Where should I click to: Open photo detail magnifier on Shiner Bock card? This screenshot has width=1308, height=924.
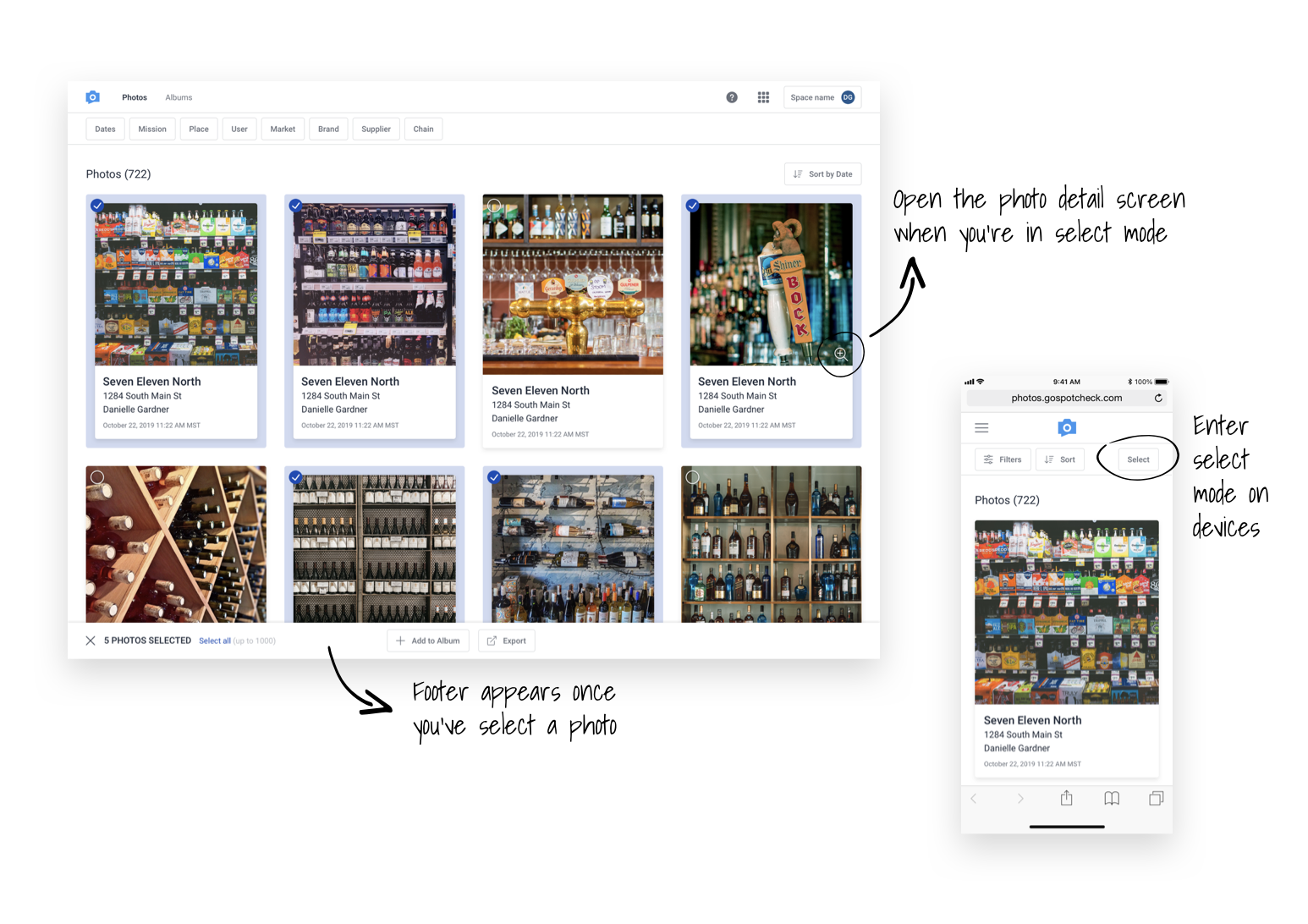tap(841, 354)
